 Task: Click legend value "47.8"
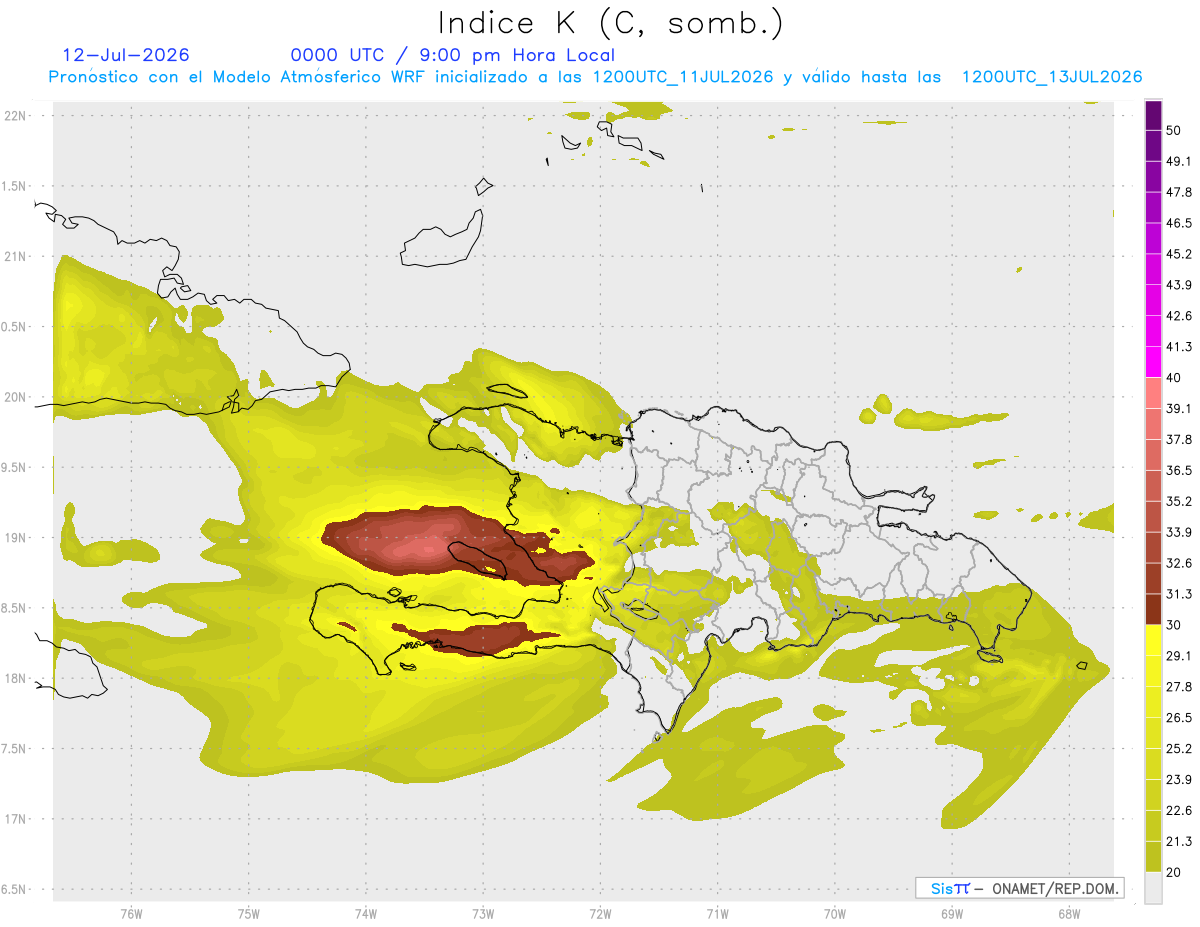(x=1179, y=192)
